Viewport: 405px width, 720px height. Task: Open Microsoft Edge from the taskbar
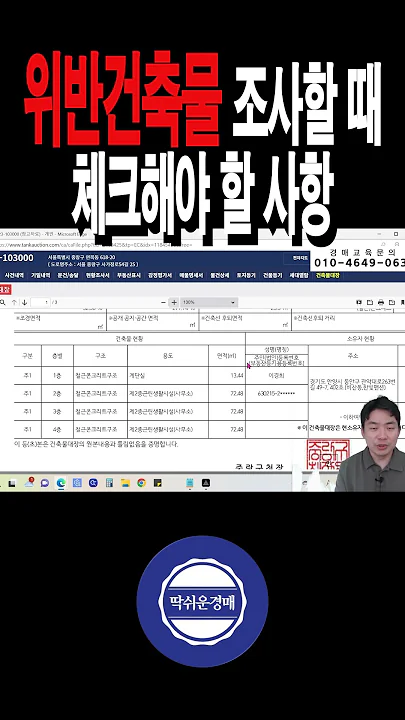(61, 483)
